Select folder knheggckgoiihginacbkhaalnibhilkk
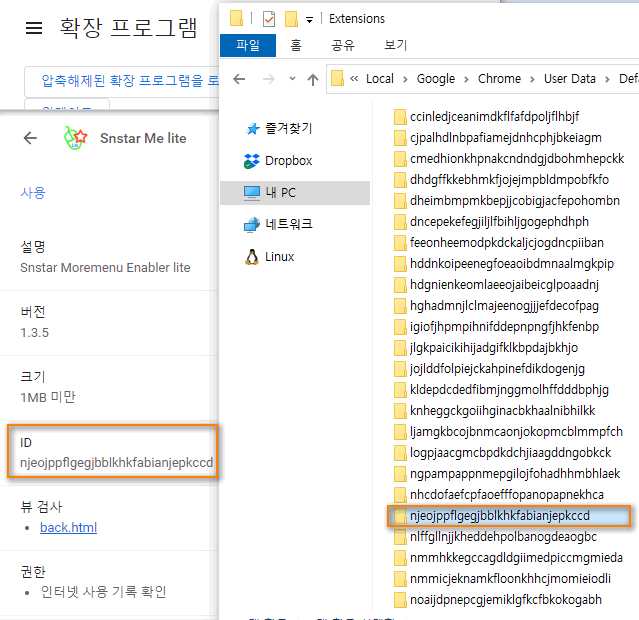639x620 pixels. [495, 410]
